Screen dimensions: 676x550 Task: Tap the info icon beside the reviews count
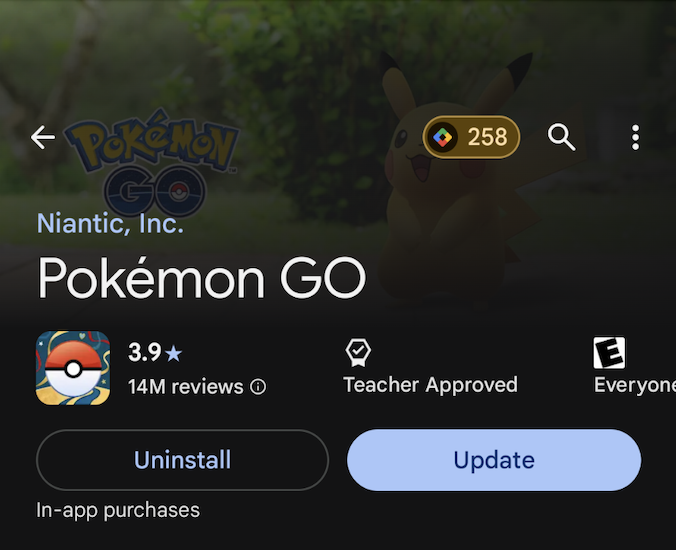point(258,386)
